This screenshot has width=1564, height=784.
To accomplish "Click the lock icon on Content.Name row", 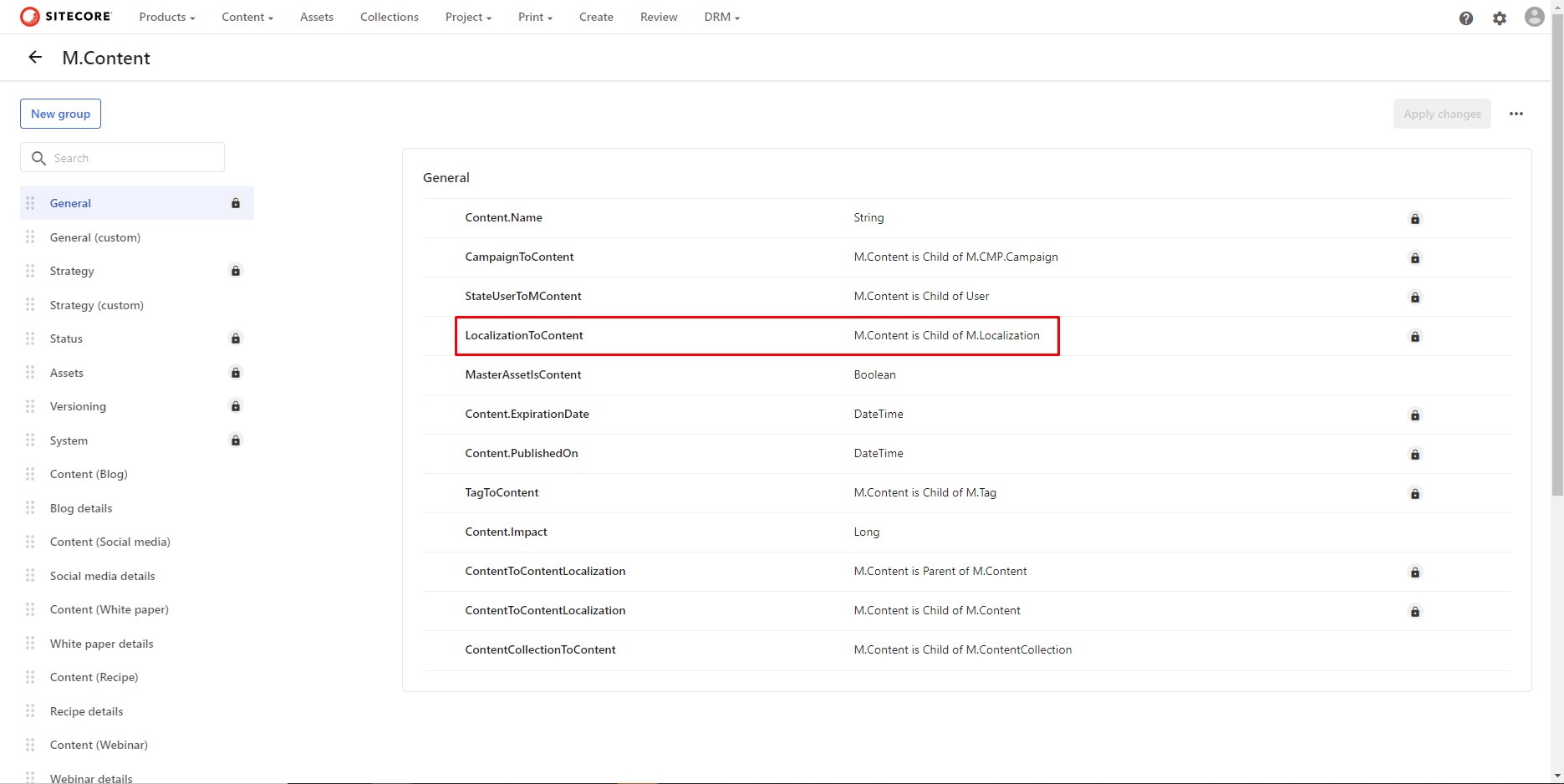I will (x=1415, y=219).
